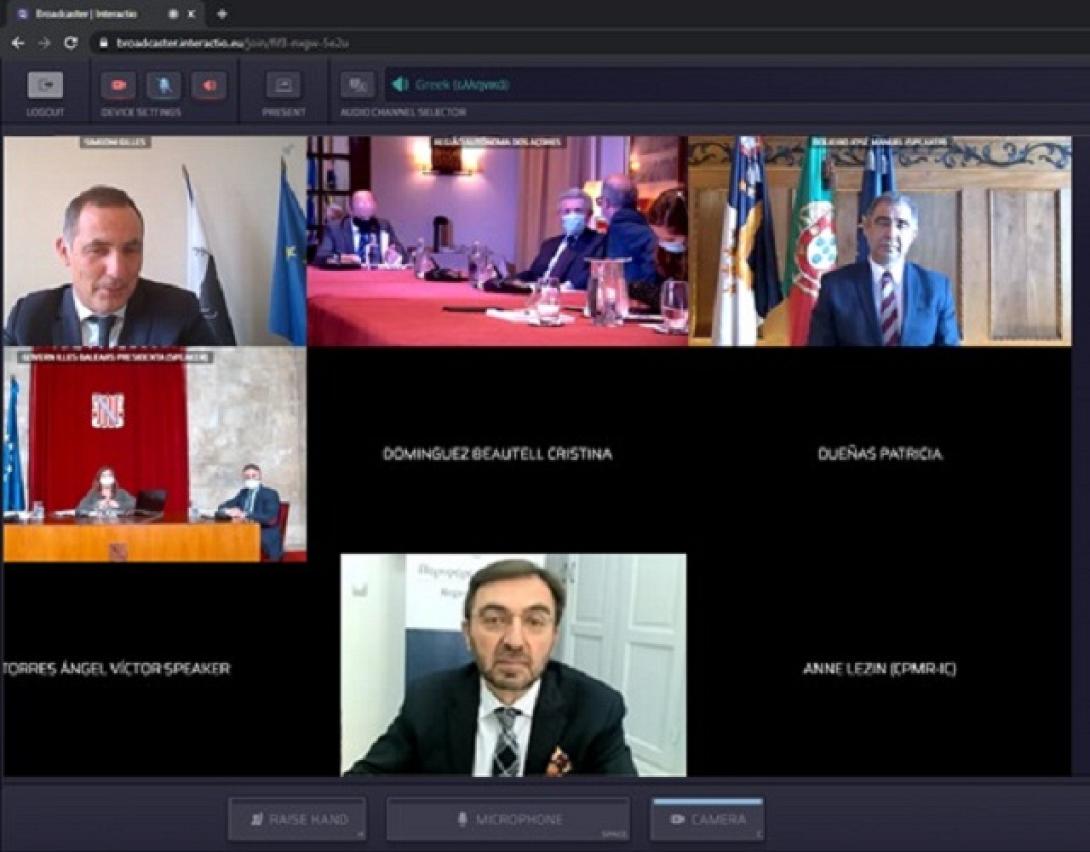Open microphone device settings icon
The width and height of the screenshot is (1090, 852).
(x=163, y=86)
